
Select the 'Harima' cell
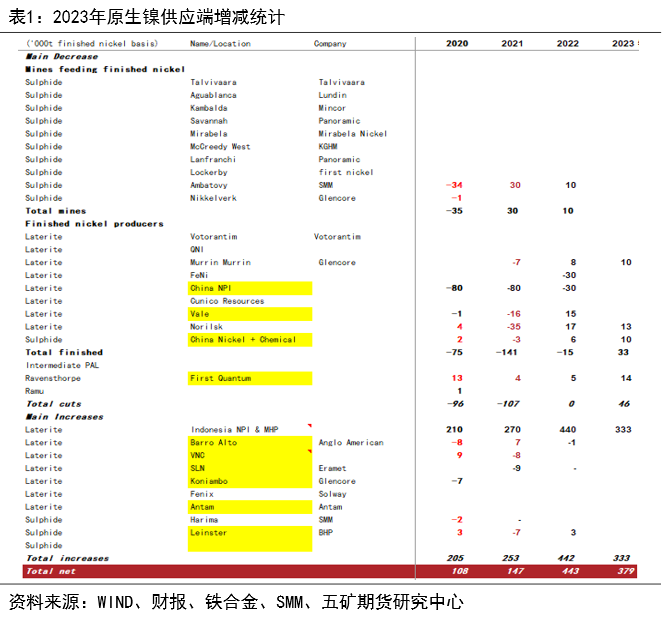click(204, 520)
